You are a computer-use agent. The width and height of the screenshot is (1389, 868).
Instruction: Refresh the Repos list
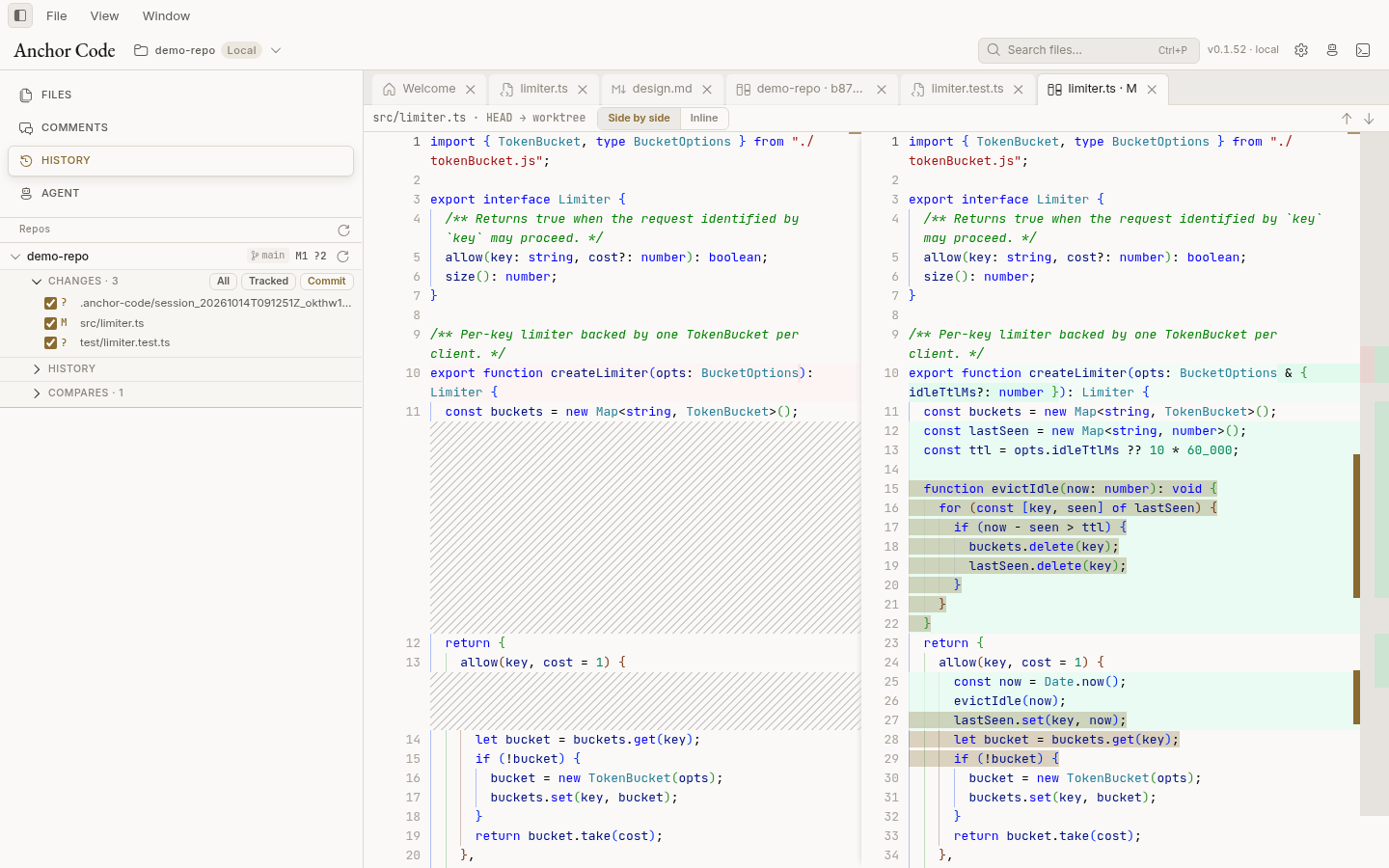tap(343, 230)
